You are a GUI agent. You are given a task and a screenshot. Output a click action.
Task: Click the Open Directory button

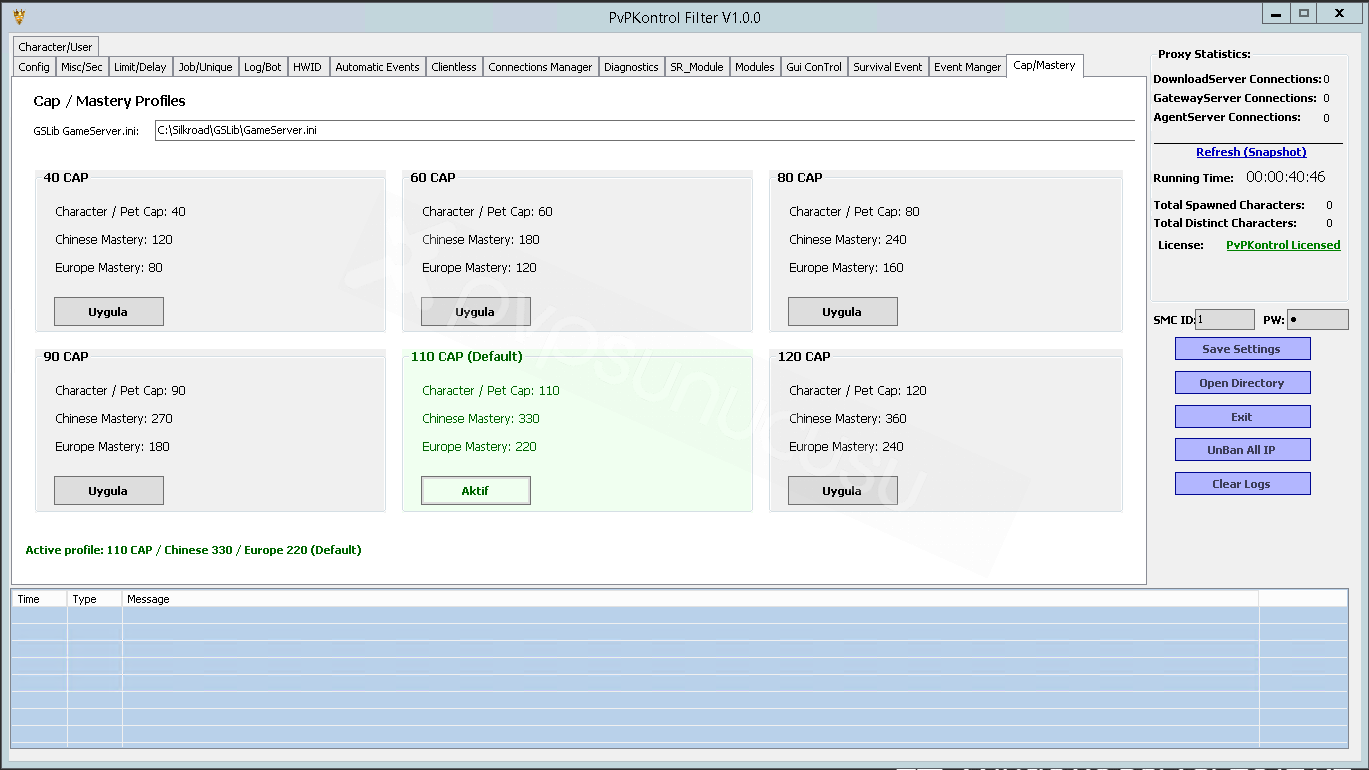(1242, 383)
